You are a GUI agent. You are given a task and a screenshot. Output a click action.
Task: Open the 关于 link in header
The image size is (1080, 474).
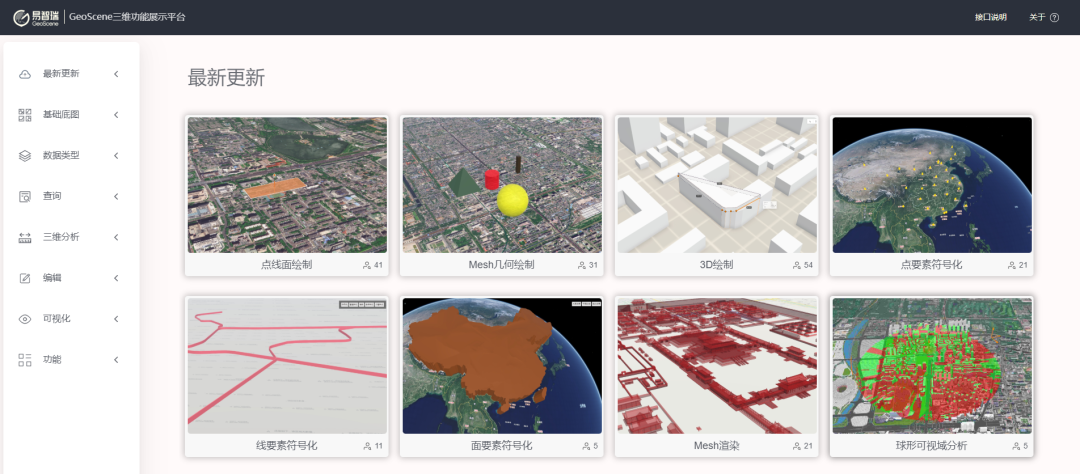click(x=1037, y=17)
